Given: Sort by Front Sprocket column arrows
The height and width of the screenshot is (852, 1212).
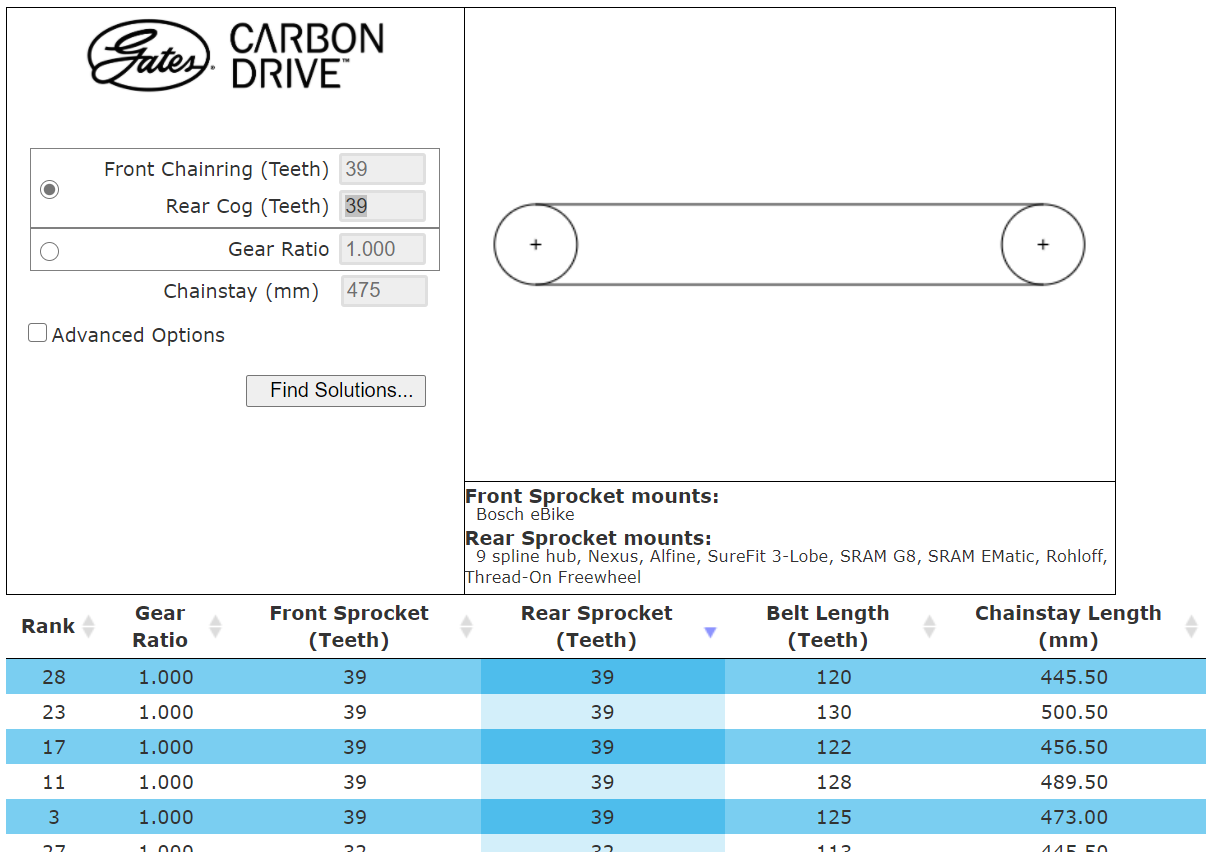Looking at the screenshot, I should pyautogui.click(x=466, y=627).
